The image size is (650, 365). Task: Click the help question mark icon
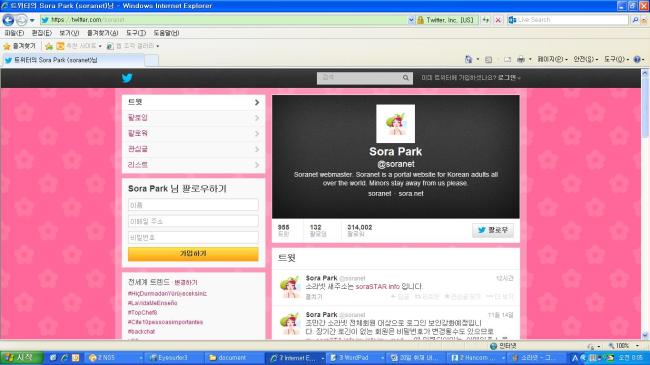pos(637,59)
